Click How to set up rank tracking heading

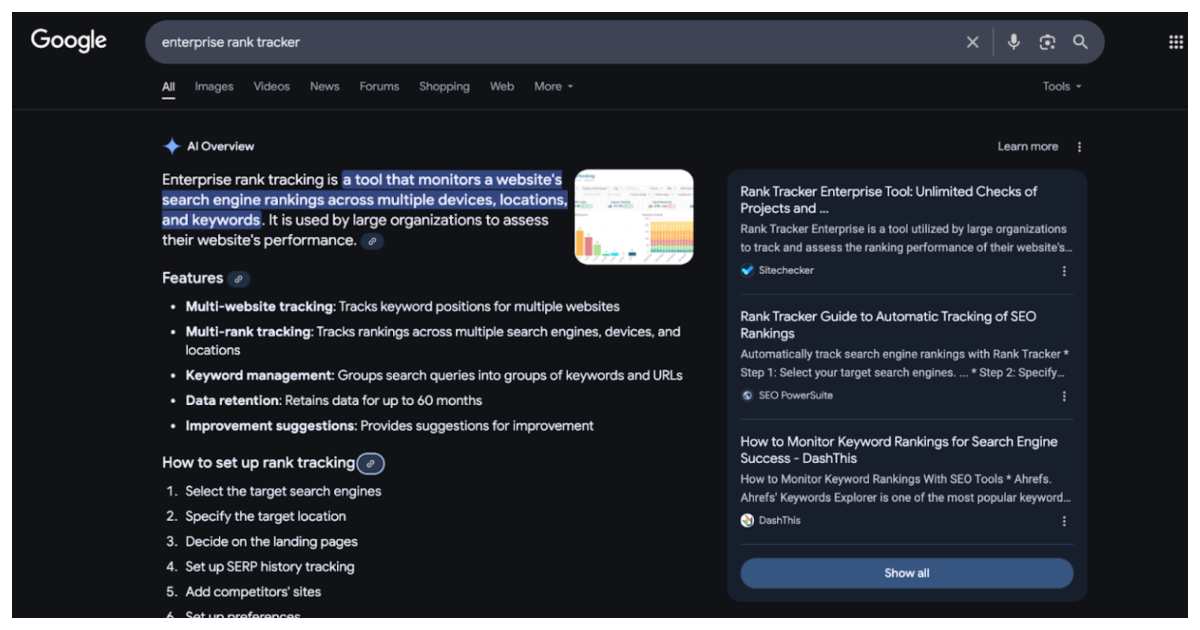[258, 462]
